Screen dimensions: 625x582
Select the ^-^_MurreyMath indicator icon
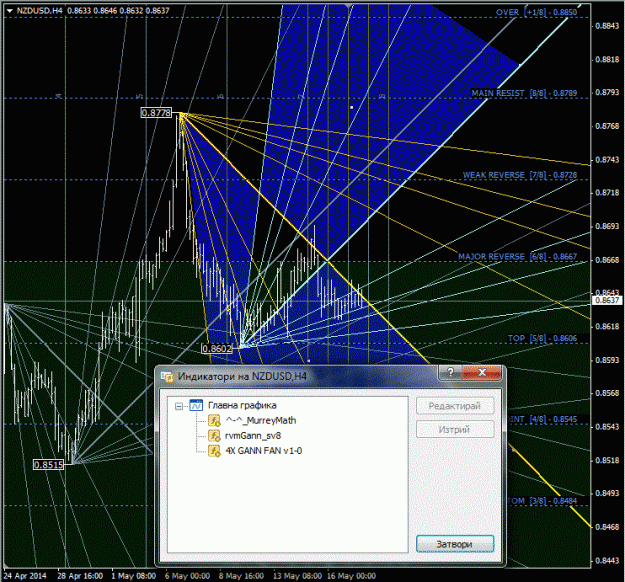point(214,421)
